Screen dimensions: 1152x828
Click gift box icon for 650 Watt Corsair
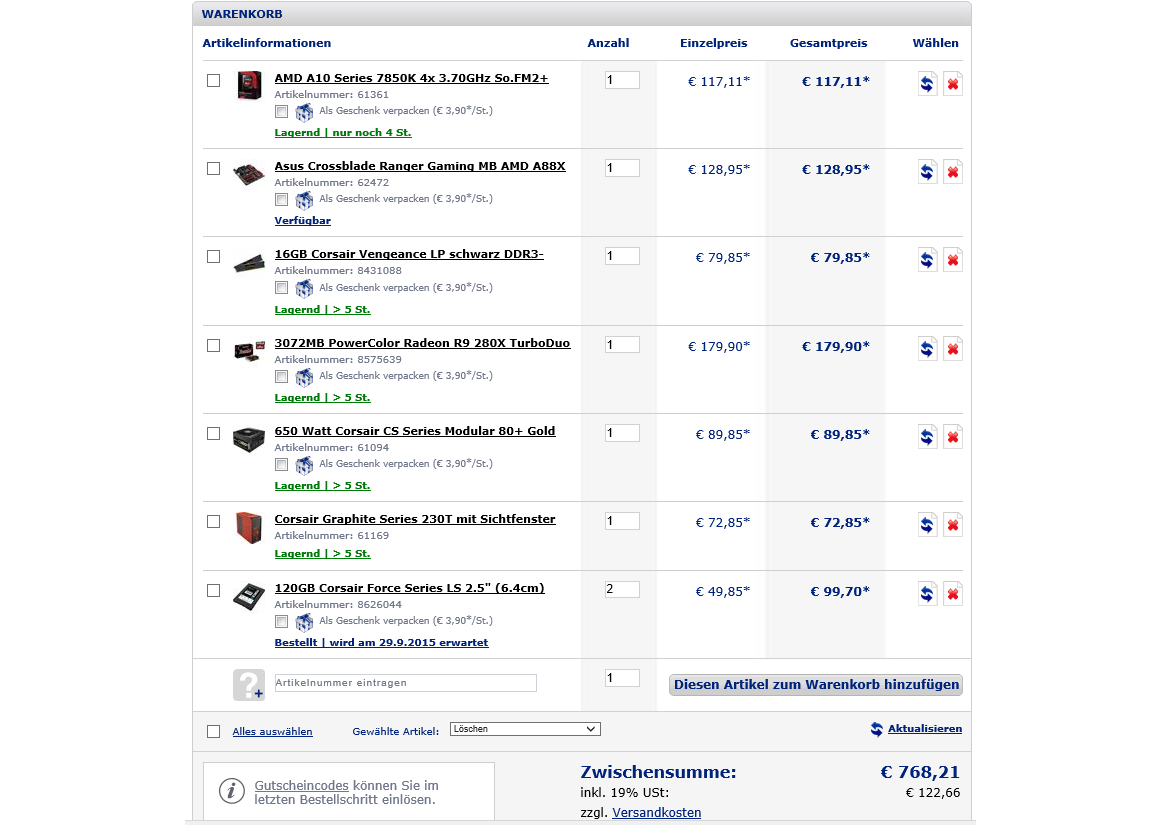click(x=304, y=465)
